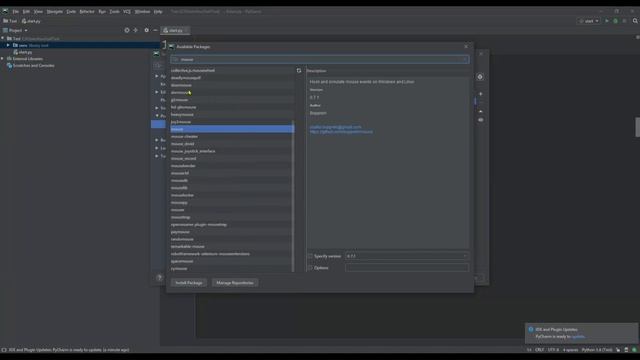Open the Window menu
This screenshot has width=640, height=360.
coord(142,11)
